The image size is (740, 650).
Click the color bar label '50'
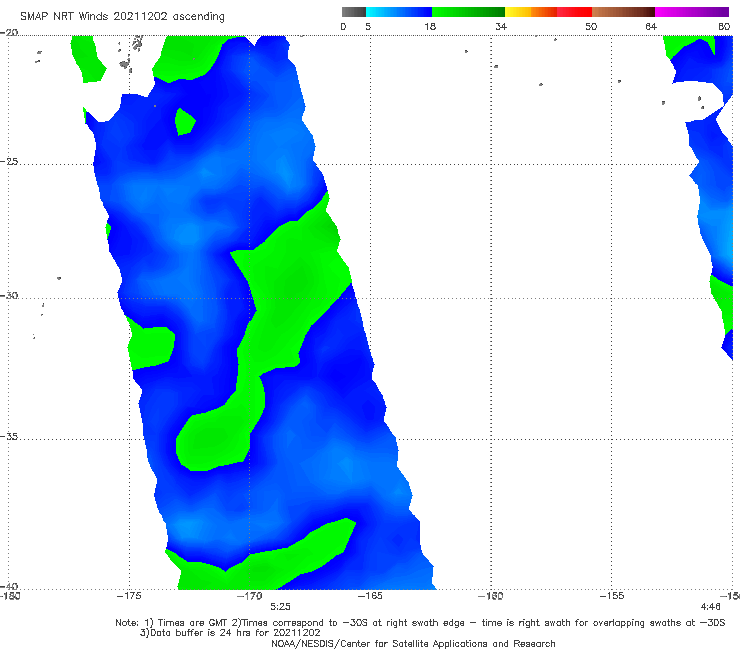point(591,26)
